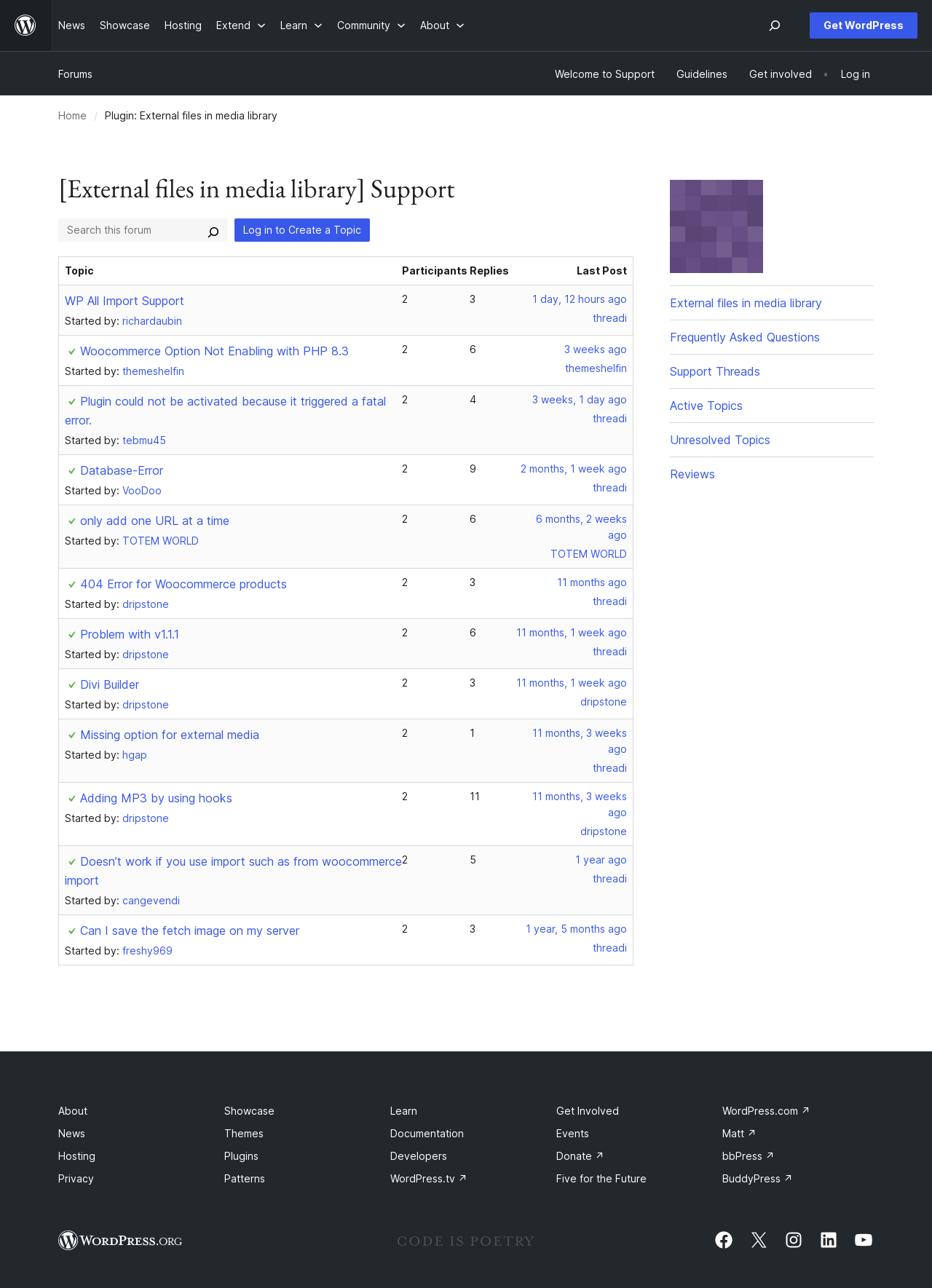Open Reviews sidebar link
The image size is (932, 1288).
[692, 474]
